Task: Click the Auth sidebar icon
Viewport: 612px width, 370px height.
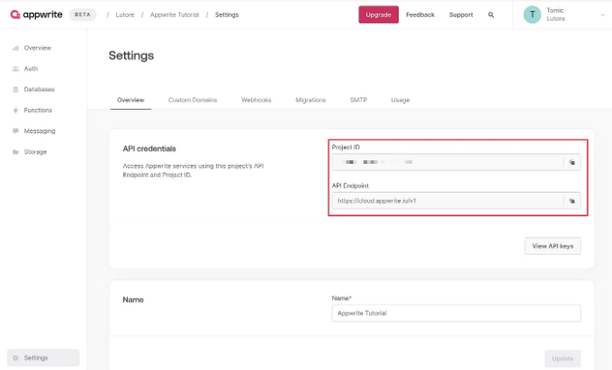Action: click(x=16, y=69)
